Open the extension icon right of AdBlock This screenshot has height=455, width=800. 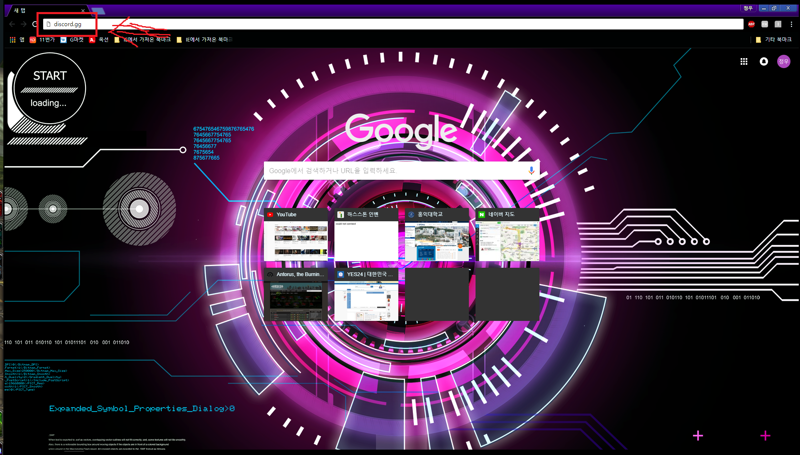[x=765, y=24]
